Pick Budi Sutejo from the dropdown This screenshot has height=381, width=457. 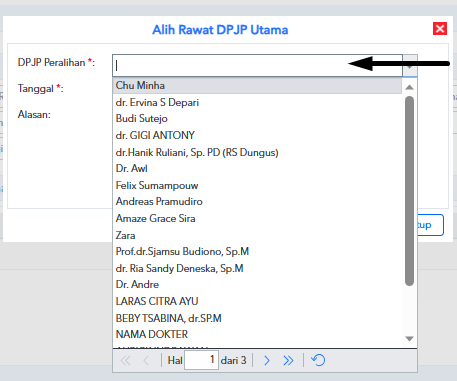click(x=257, y=119)
